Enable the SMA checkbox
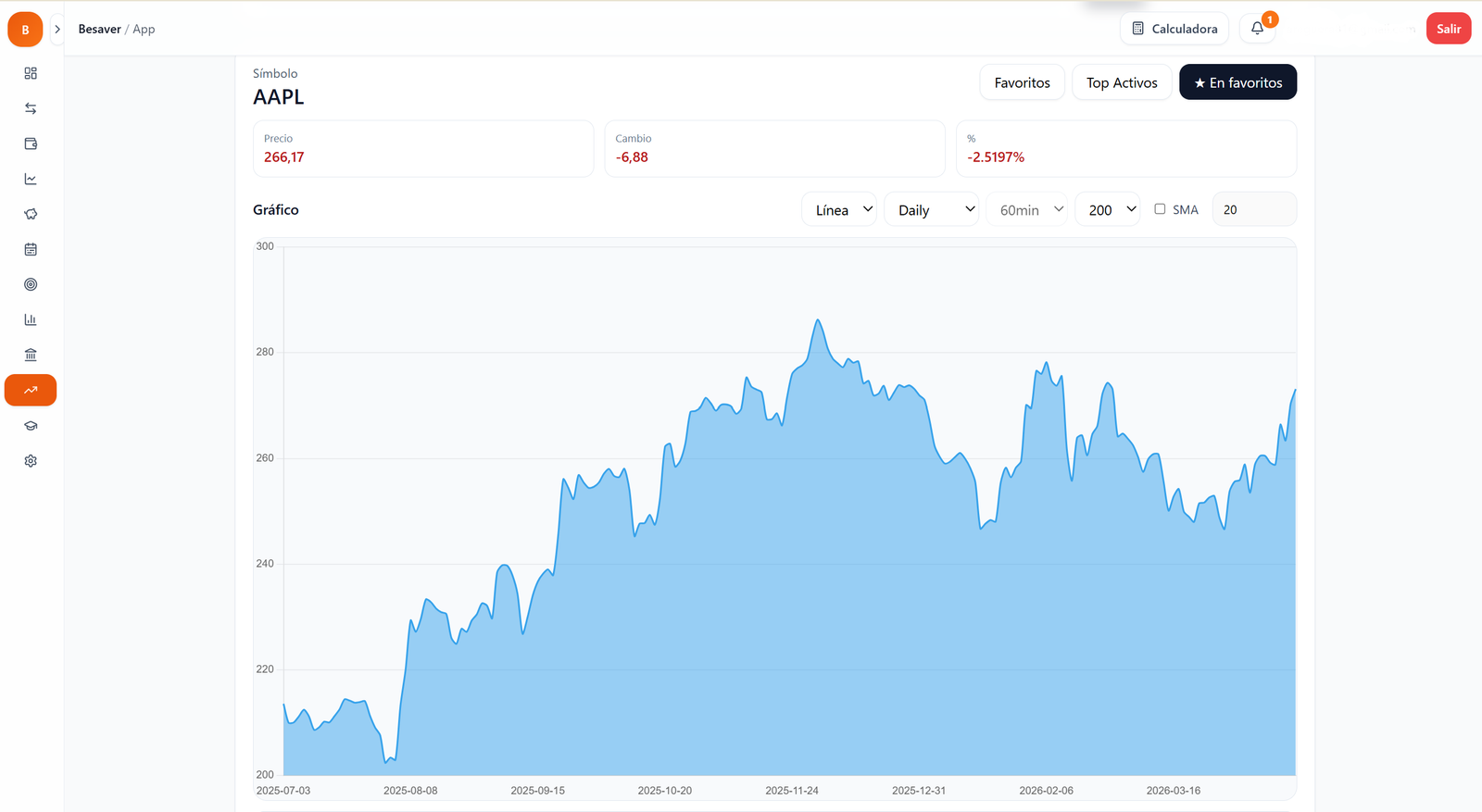Viewport: 1482px width, 812px height. pos(1160,209)
